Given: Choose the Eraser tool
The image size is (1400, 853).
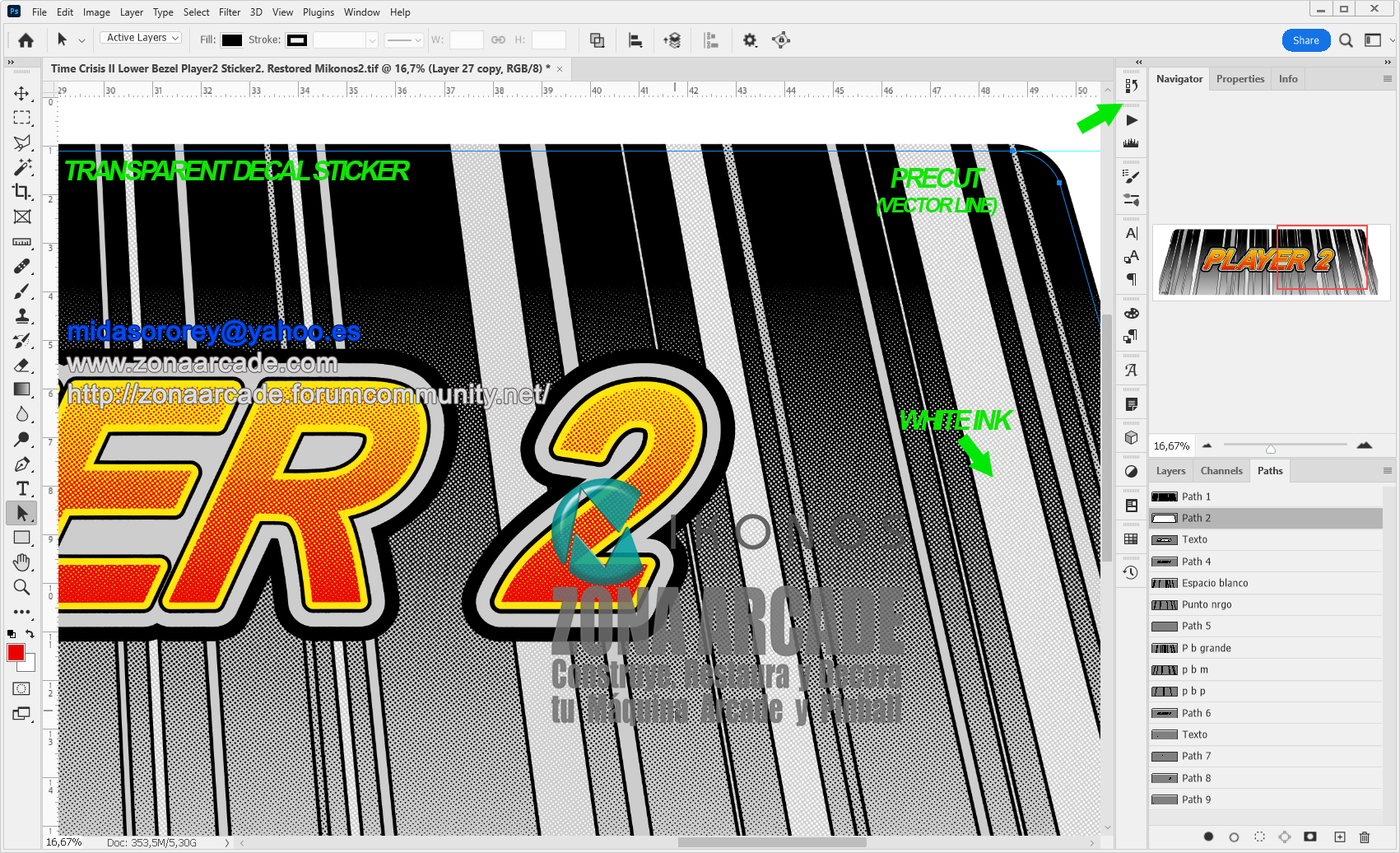Looking at the screenshot, I should (x=22, y=365).
